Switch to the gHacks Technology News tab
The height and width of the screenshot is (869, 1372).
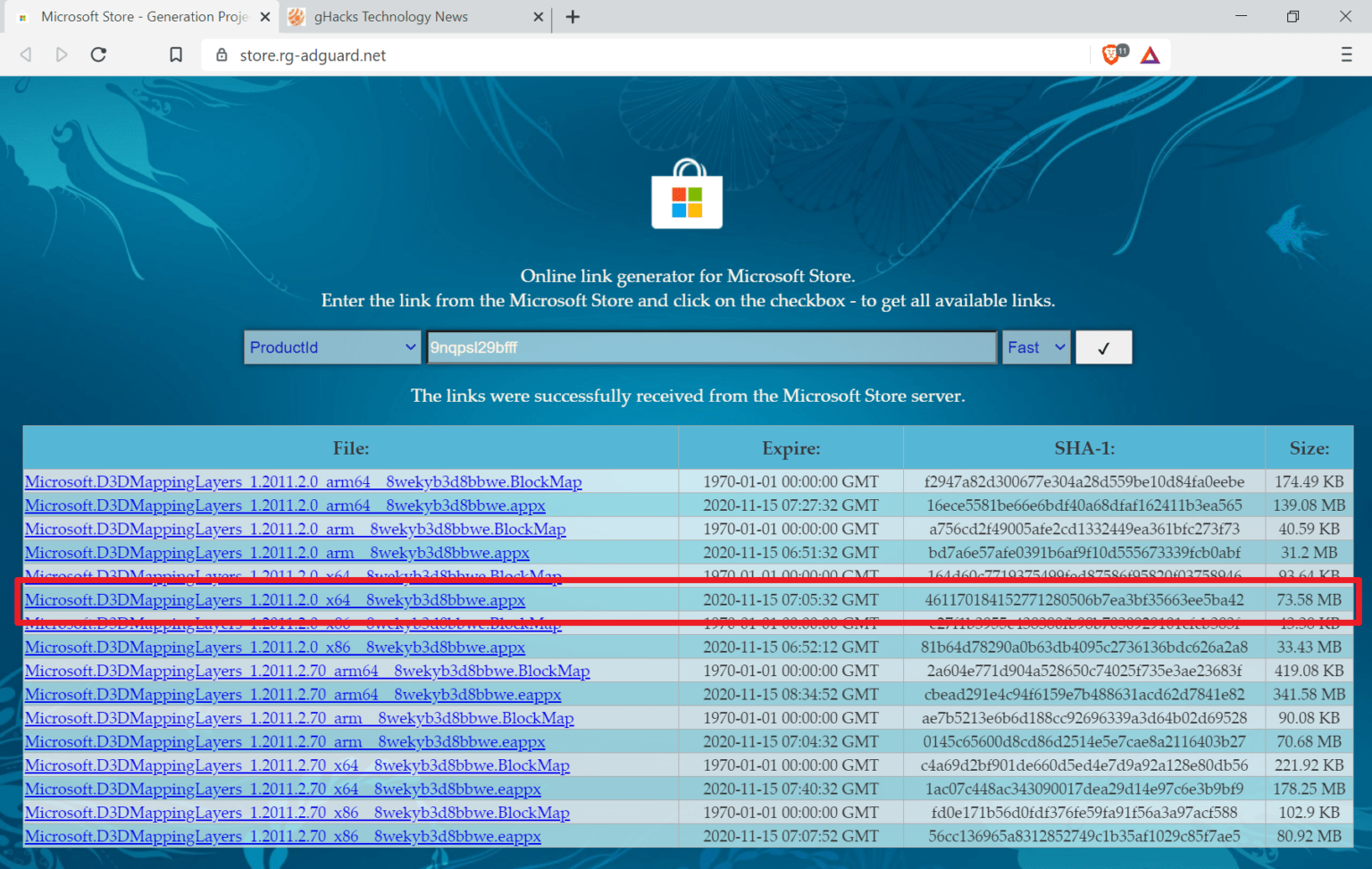click(390, 16)
